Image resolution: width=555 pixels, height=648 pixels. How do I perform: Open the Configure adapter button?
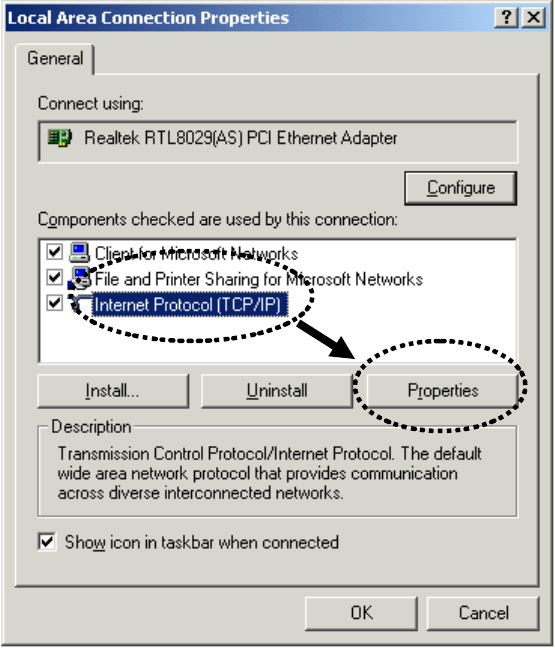pos(461,188)
